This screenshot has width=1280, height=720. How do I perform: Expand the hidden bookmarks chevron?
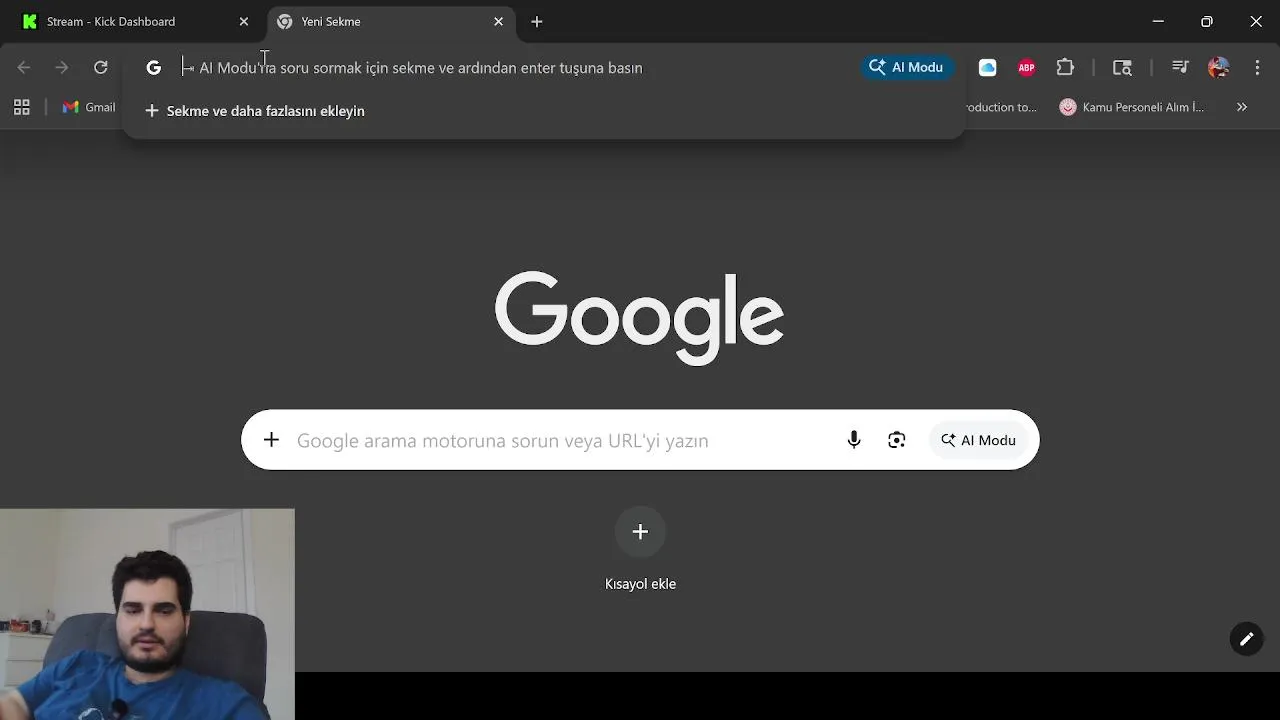(1242, 107)
